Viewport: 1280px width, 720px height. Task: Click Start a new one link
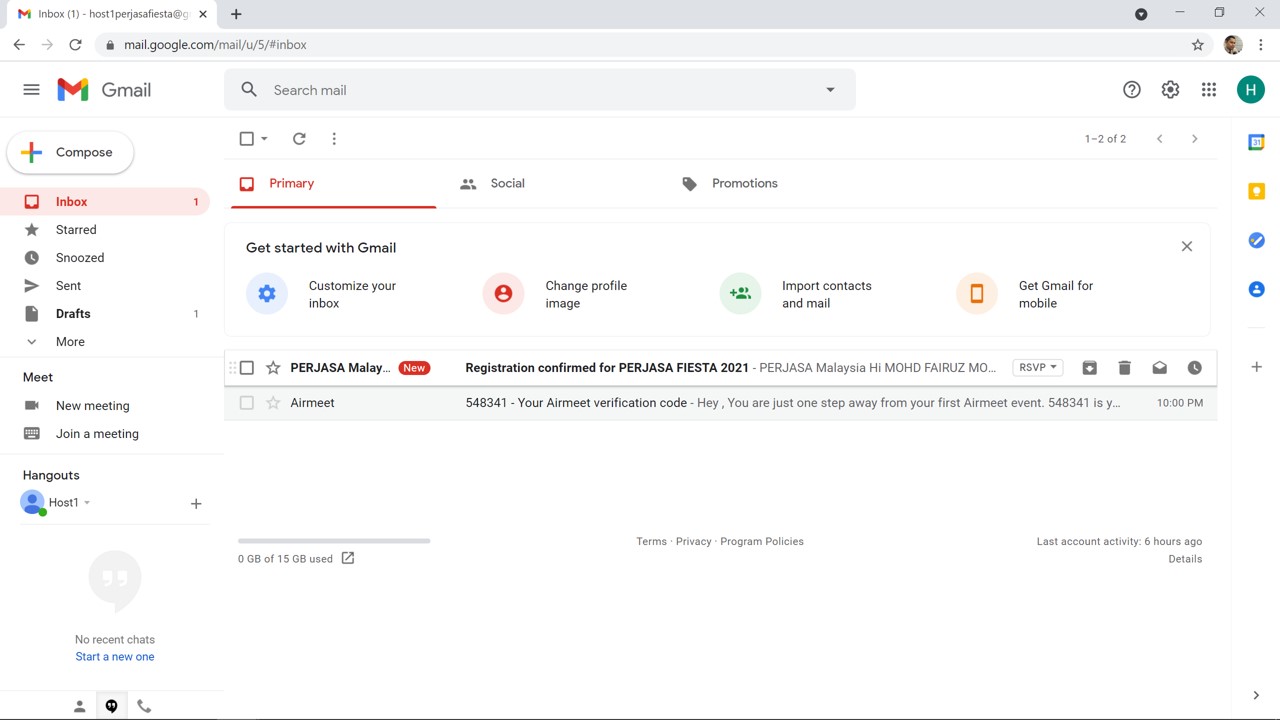[115, 657]
